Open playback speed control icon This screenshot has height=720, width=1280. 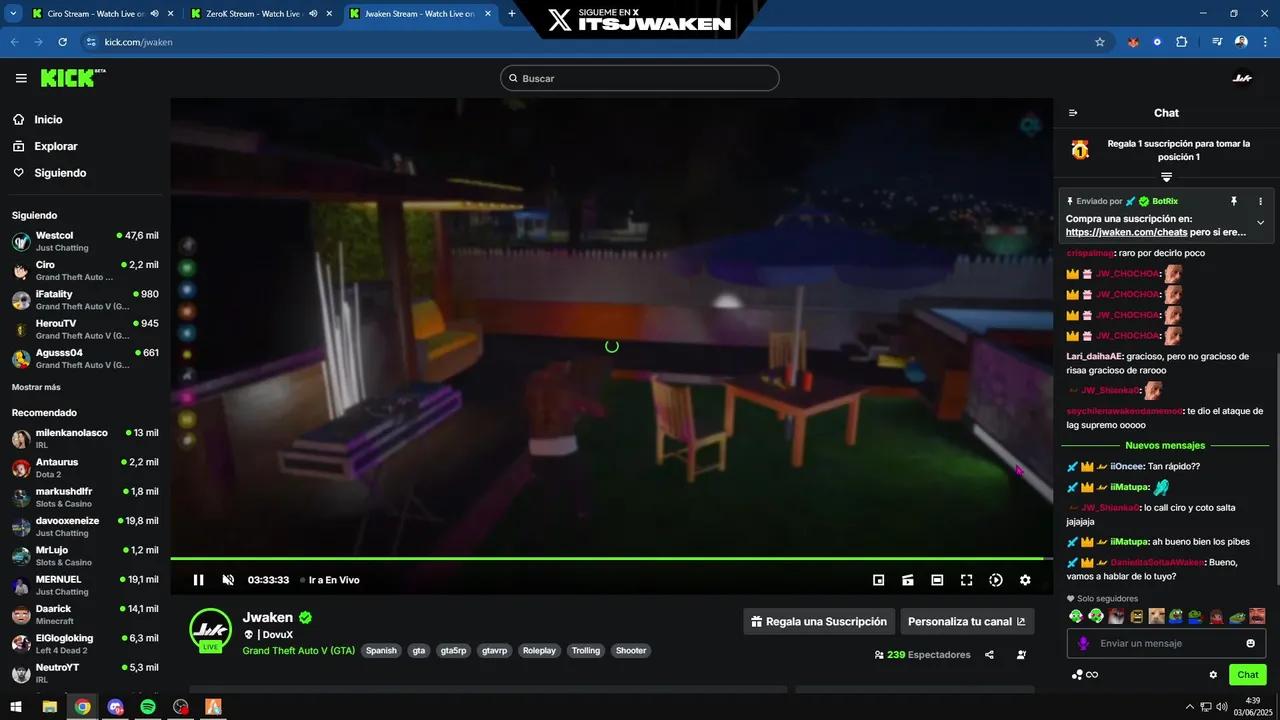[x=996, y=580]
